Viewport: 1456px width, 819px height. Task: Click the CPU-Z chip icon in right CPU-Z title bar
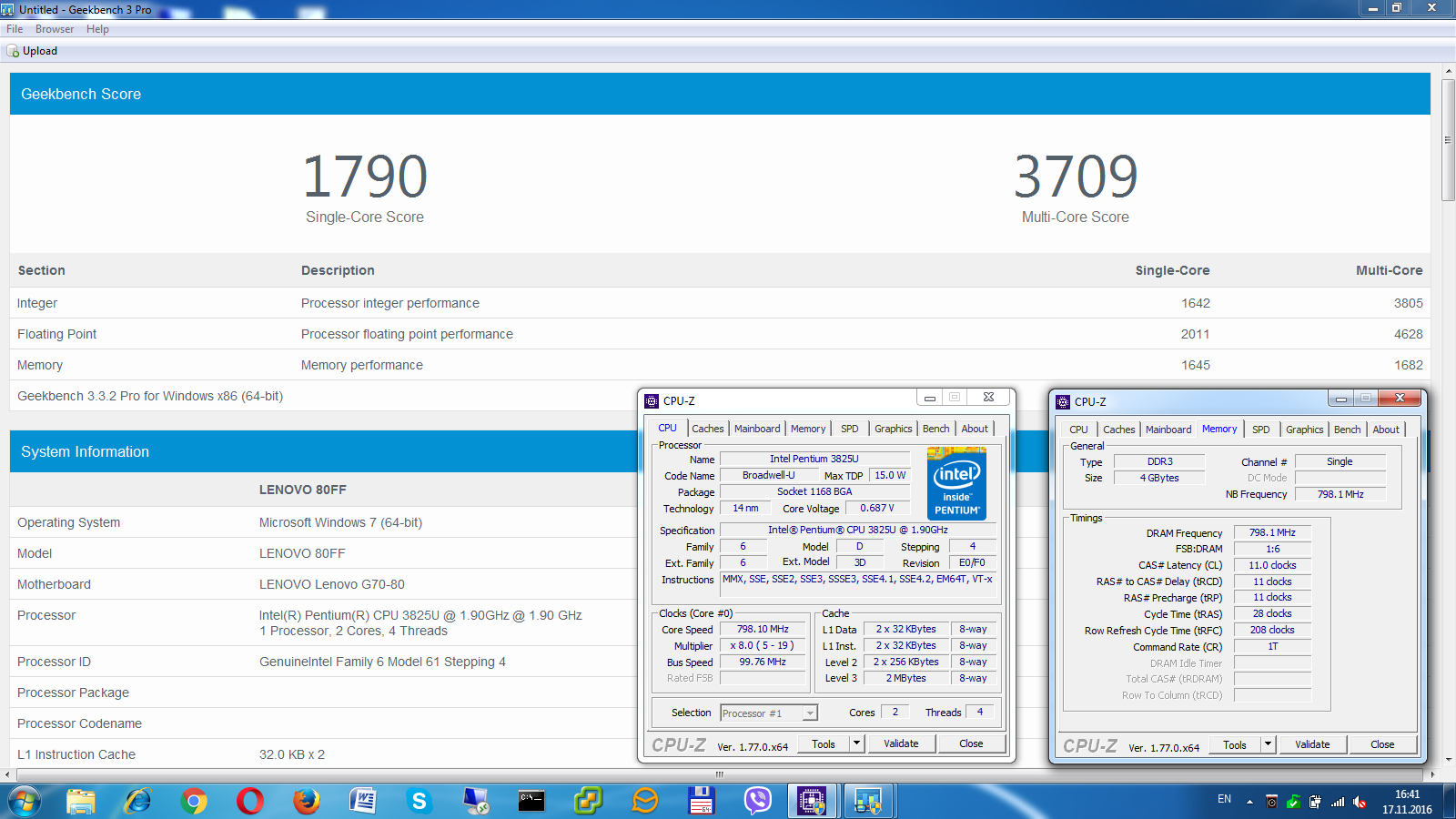(1063, 401)
